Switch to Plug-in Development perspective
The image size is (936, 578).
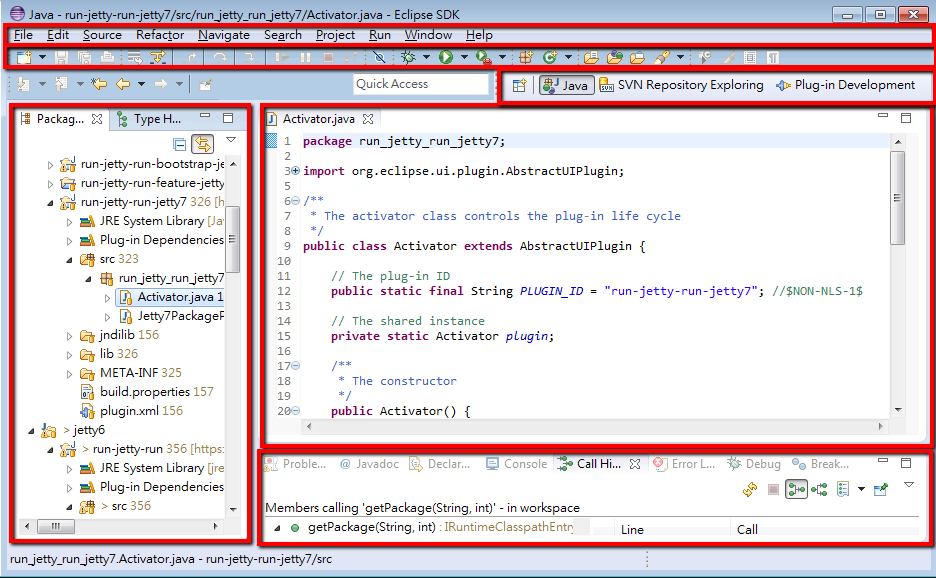click(x=845, y=85)
